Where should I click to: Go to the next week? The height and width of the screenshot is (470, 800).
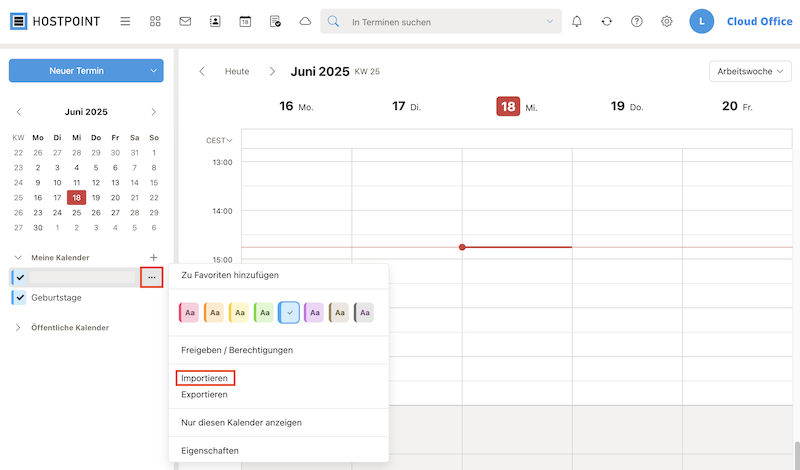point(272,71)
